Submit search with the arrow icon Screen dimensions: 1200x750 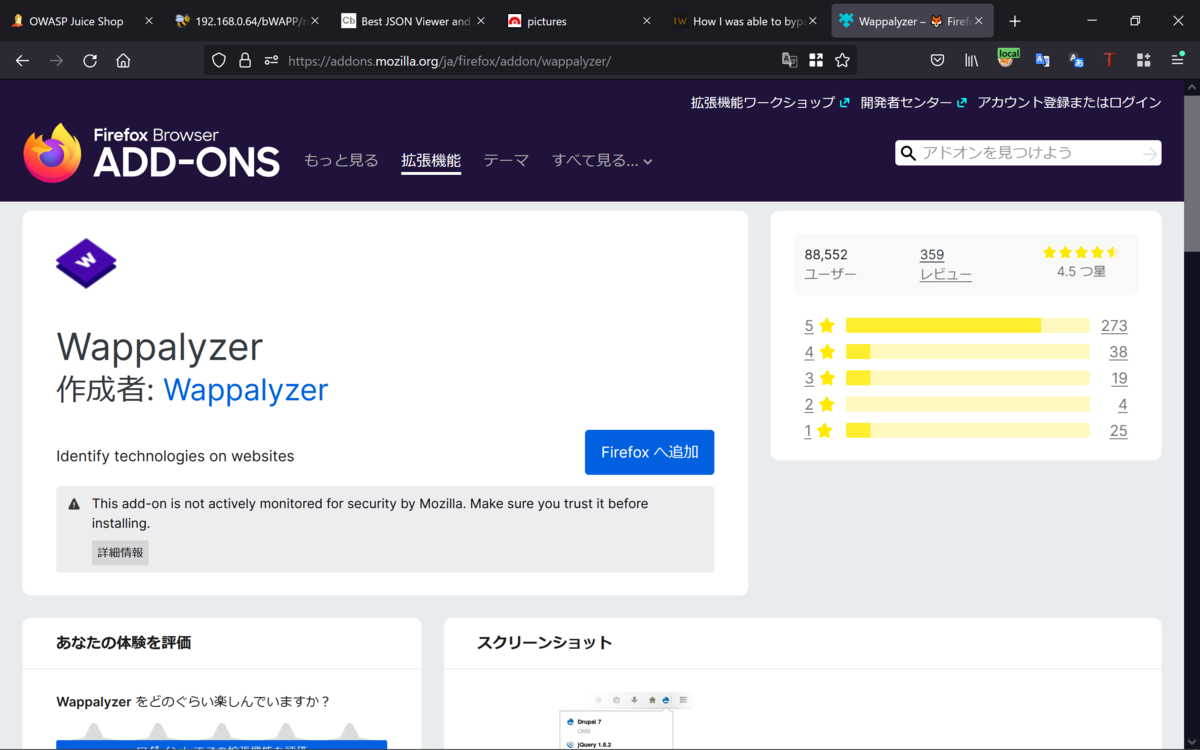(x=1150, y=153)
